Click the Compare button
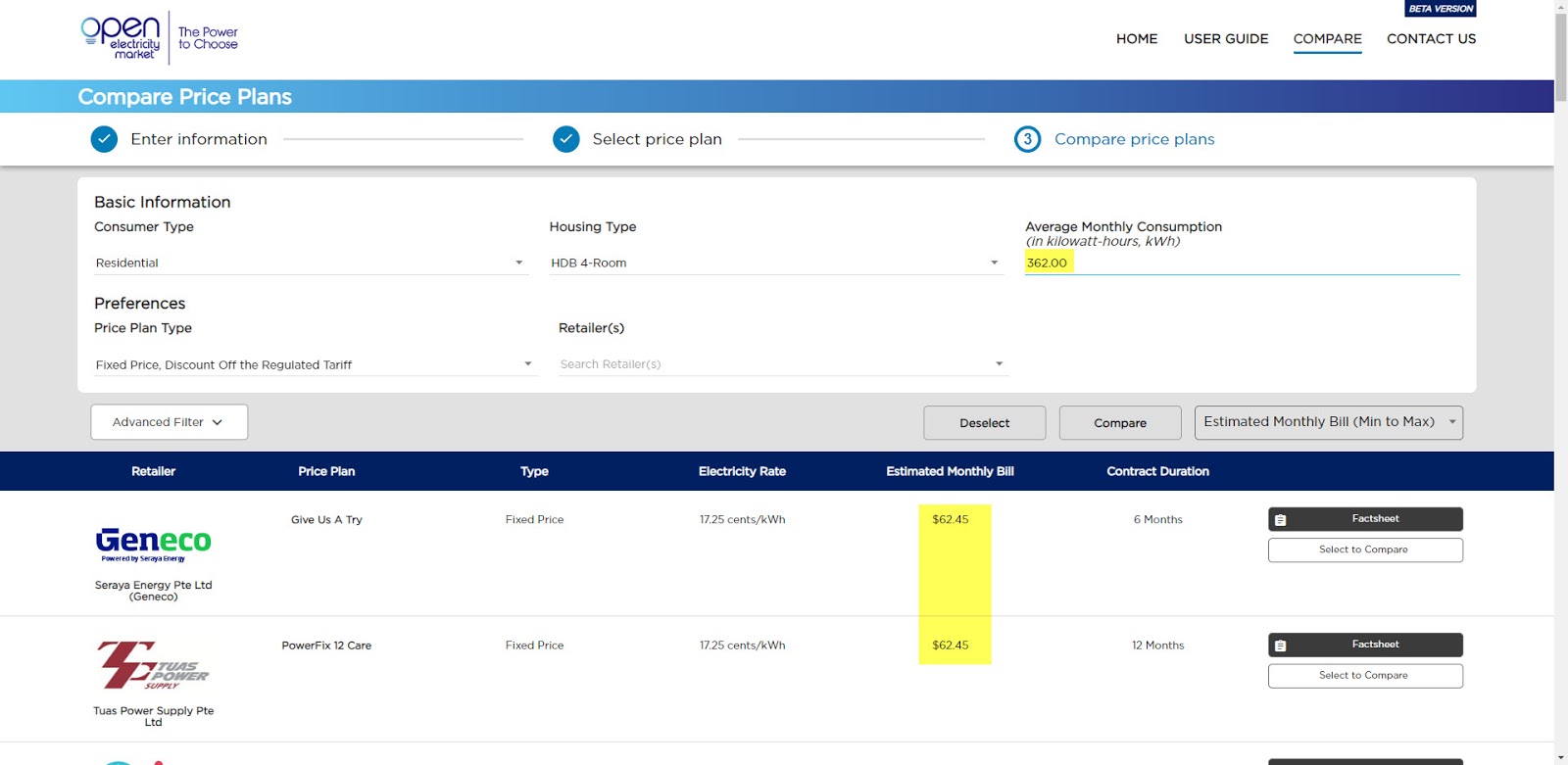This screenshot has width=1568, height=765. pyautogui.click(x=1120, y=423)
